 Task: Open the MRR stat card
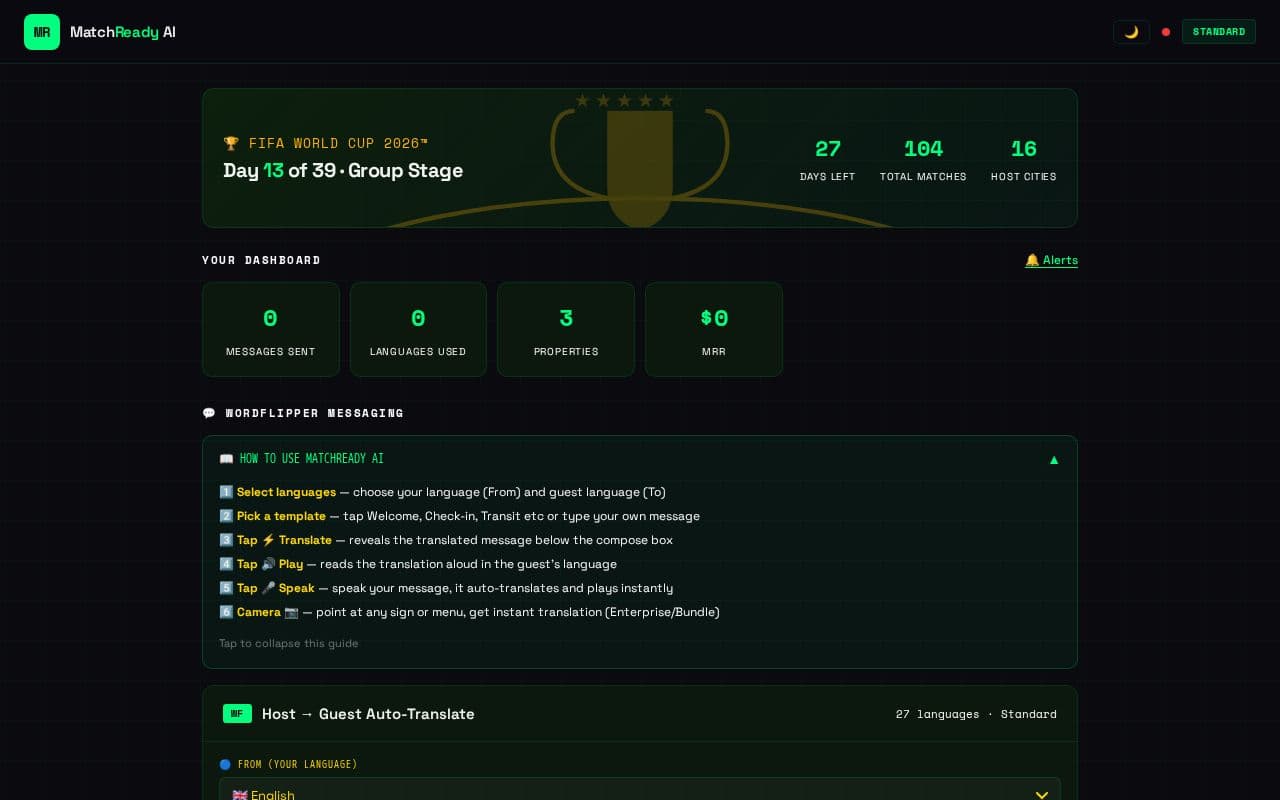coord(714,329)
